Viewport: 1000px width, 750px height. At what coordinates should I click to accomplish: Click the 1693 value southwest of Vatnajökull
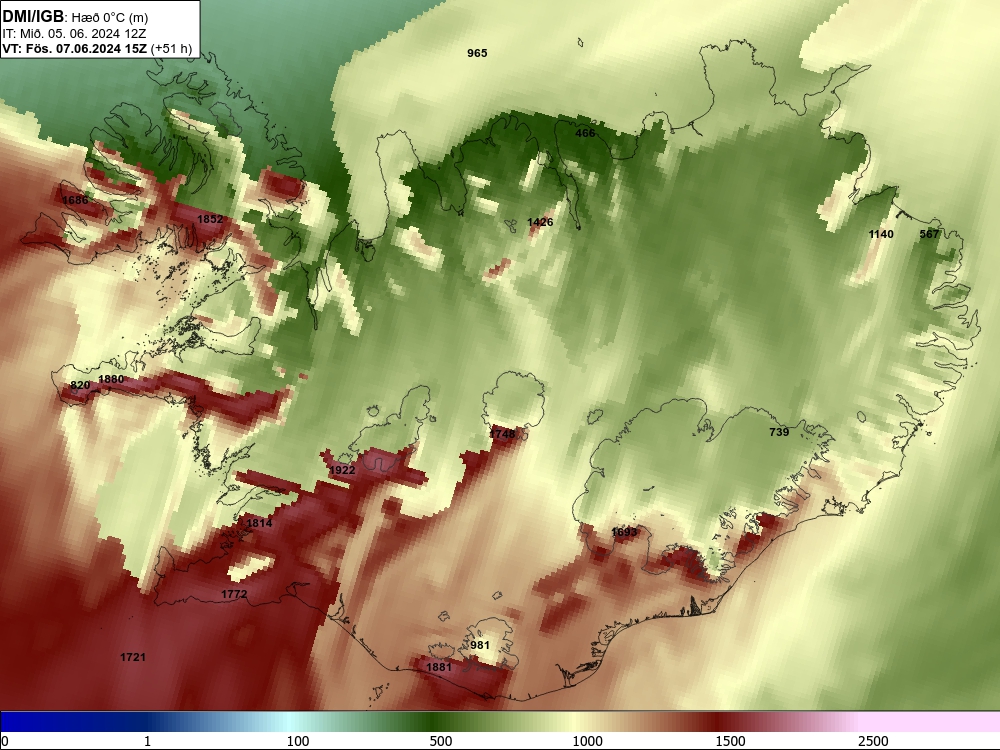click(624, 532)
